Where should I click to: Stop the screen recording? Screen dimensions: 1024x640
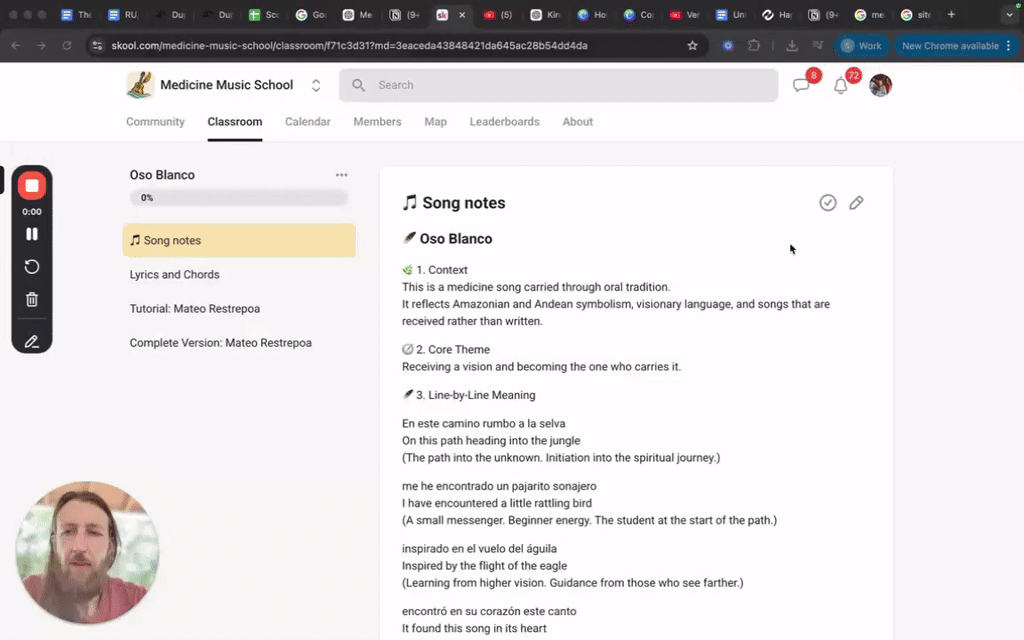click(32, 184)
